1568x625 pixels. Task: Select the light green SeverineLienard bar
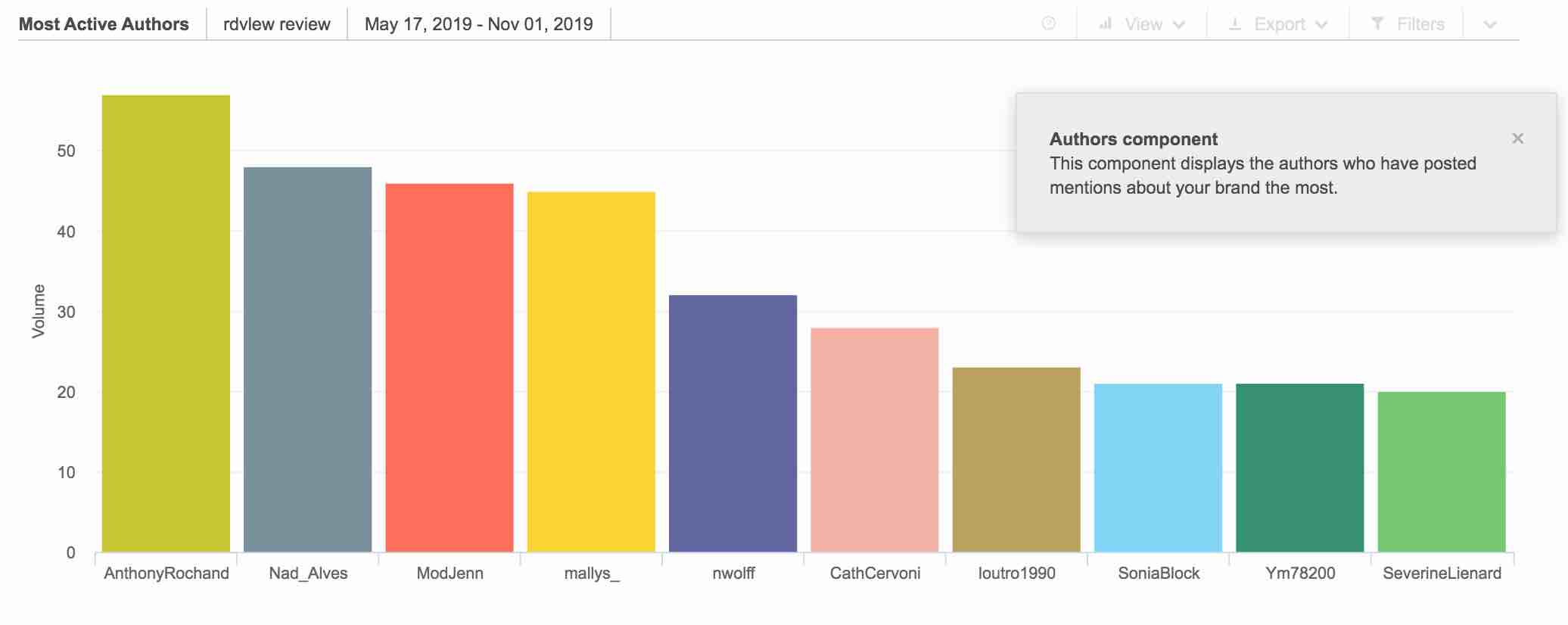pos(1442,472)
